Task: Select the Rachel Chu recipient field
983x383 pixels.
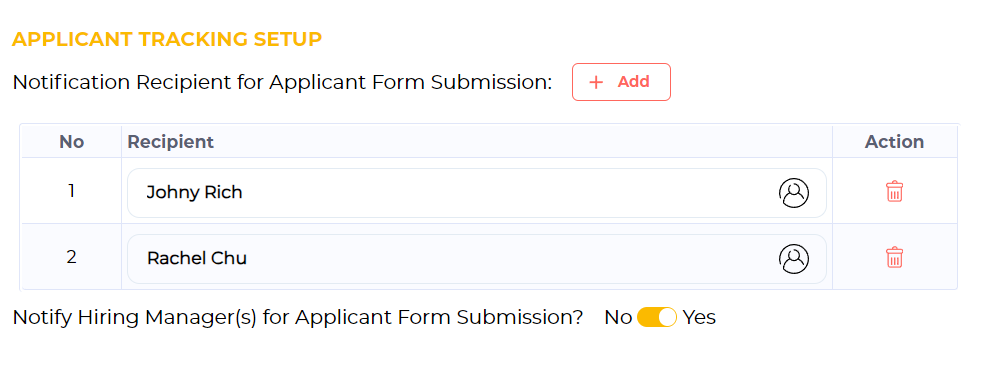Action: coord(476,259)
